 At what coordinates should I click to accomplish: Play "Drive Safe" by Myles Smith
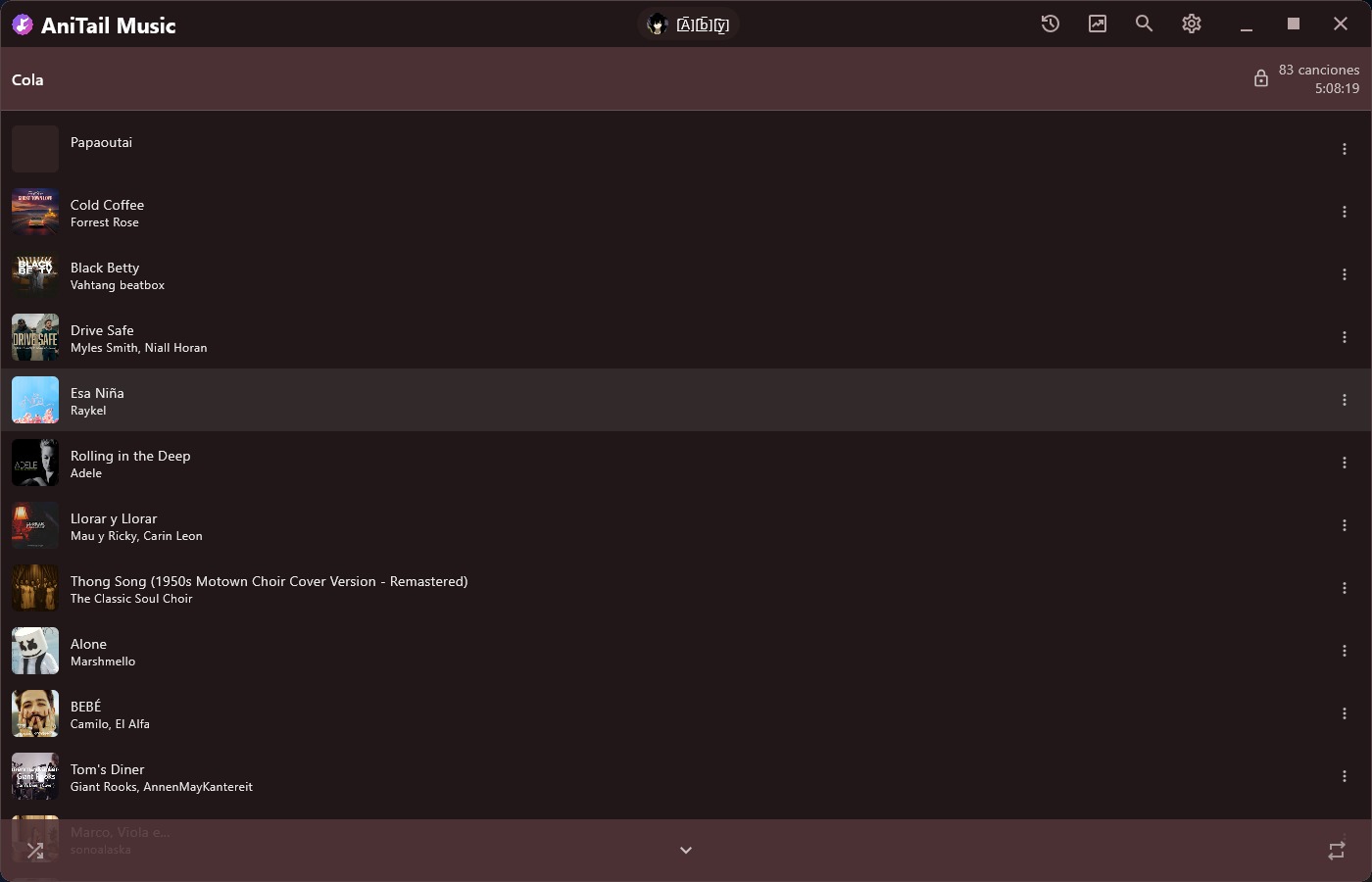pos(392,337)
